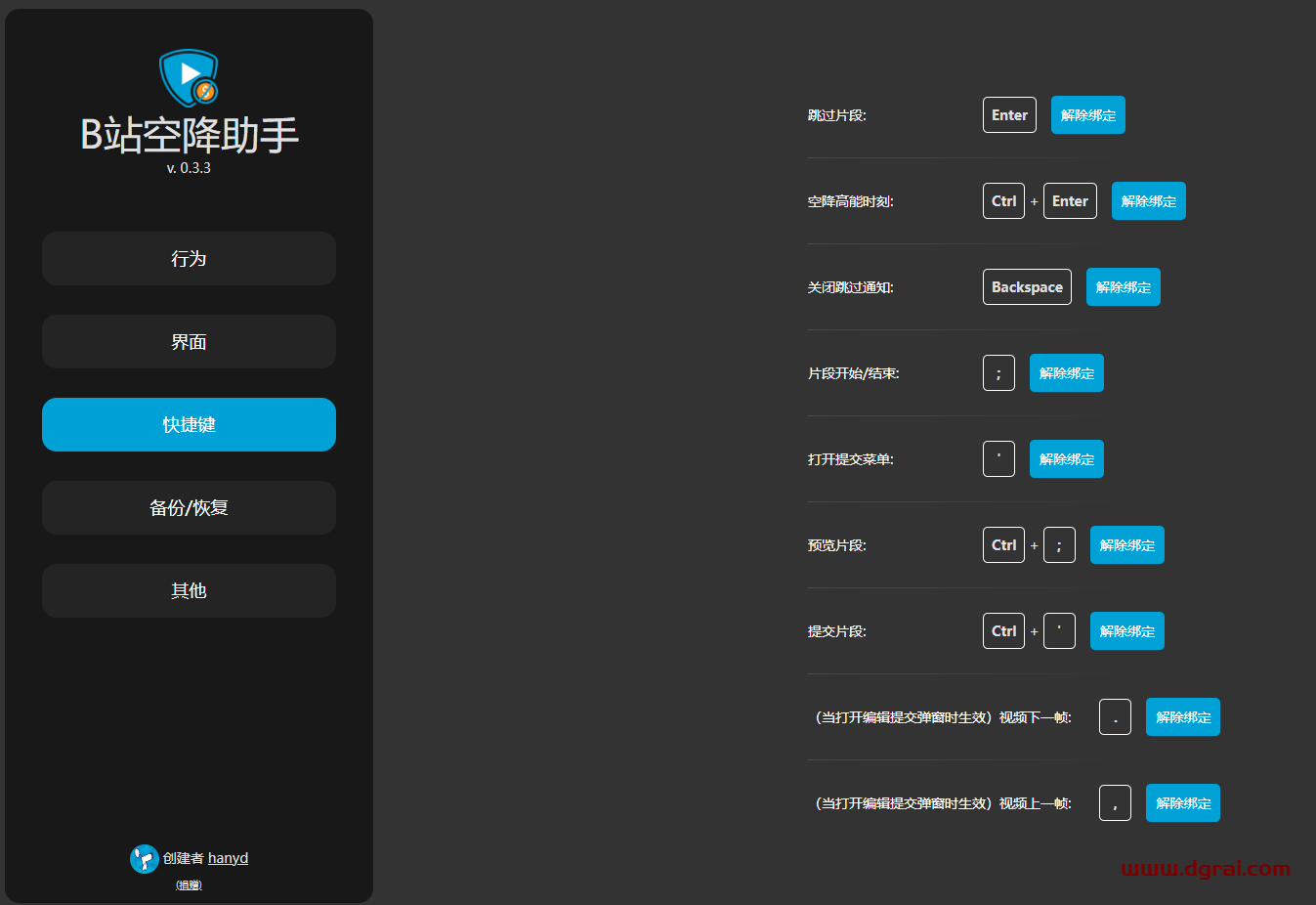Click the 预览片段: label

(x=837, y=545)
